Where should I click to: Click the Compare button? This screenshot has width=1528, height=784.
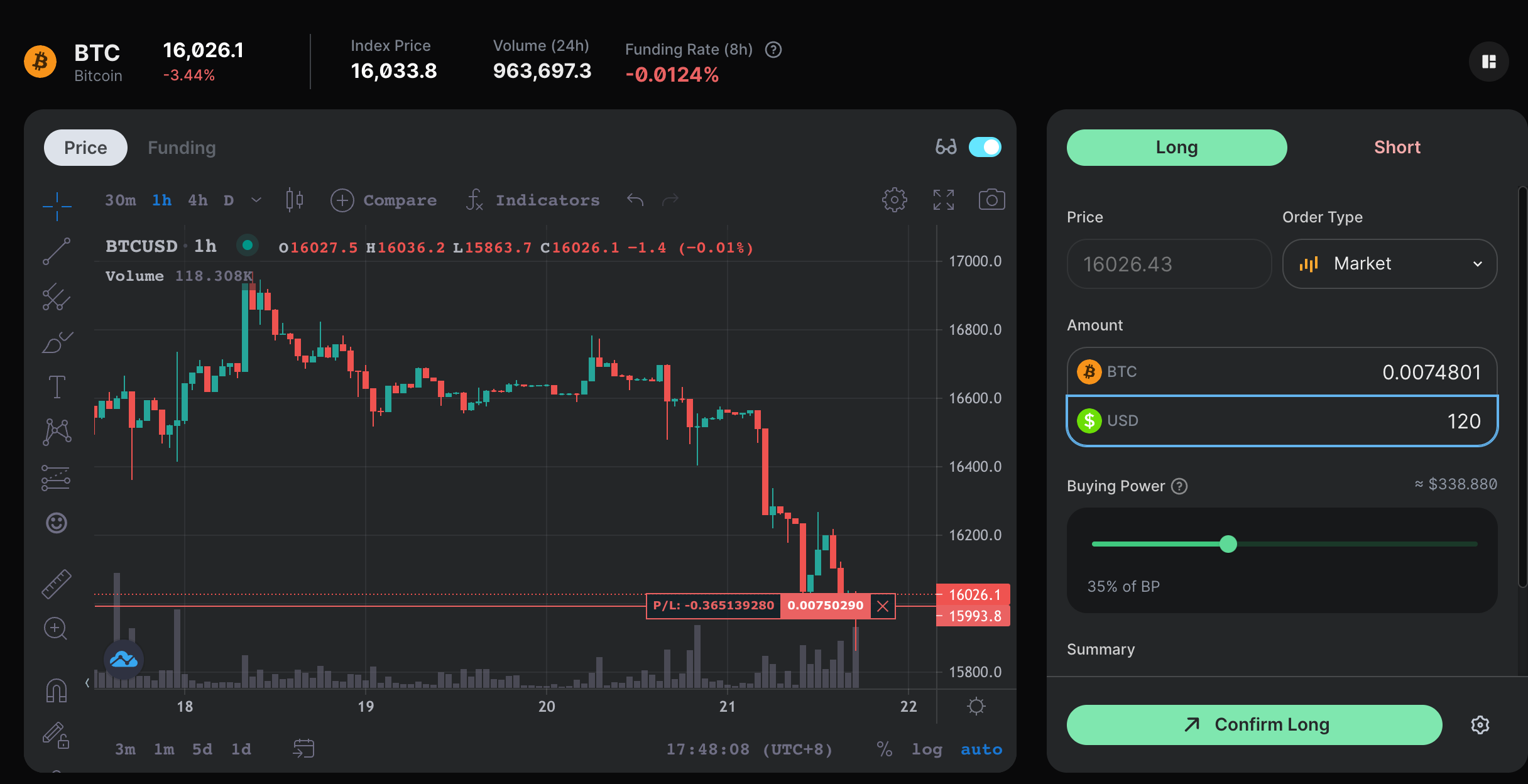tap(384, 200)
